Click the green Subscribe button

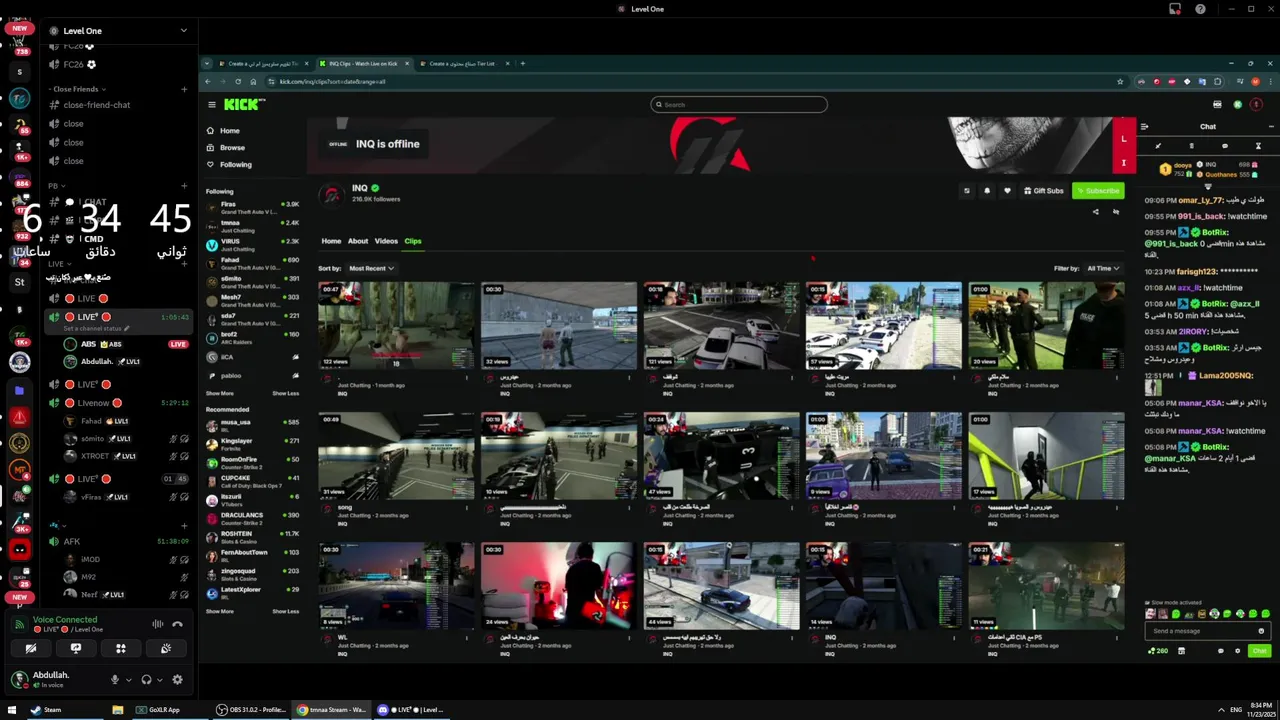1098,191
